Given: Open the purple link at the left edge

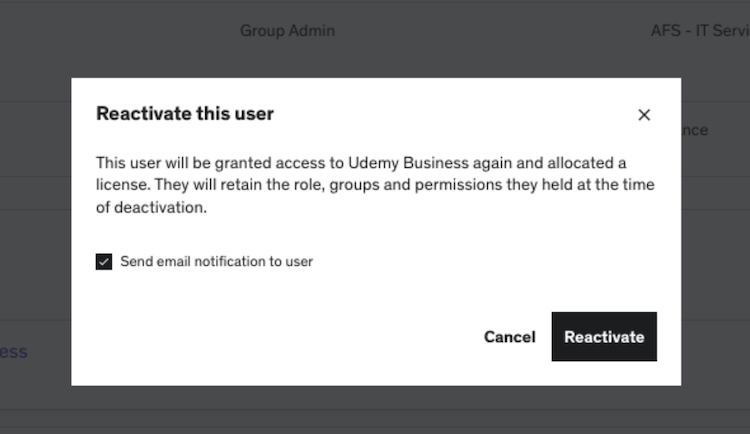Looking at the screenshot, I should click(x=14, y=352).
